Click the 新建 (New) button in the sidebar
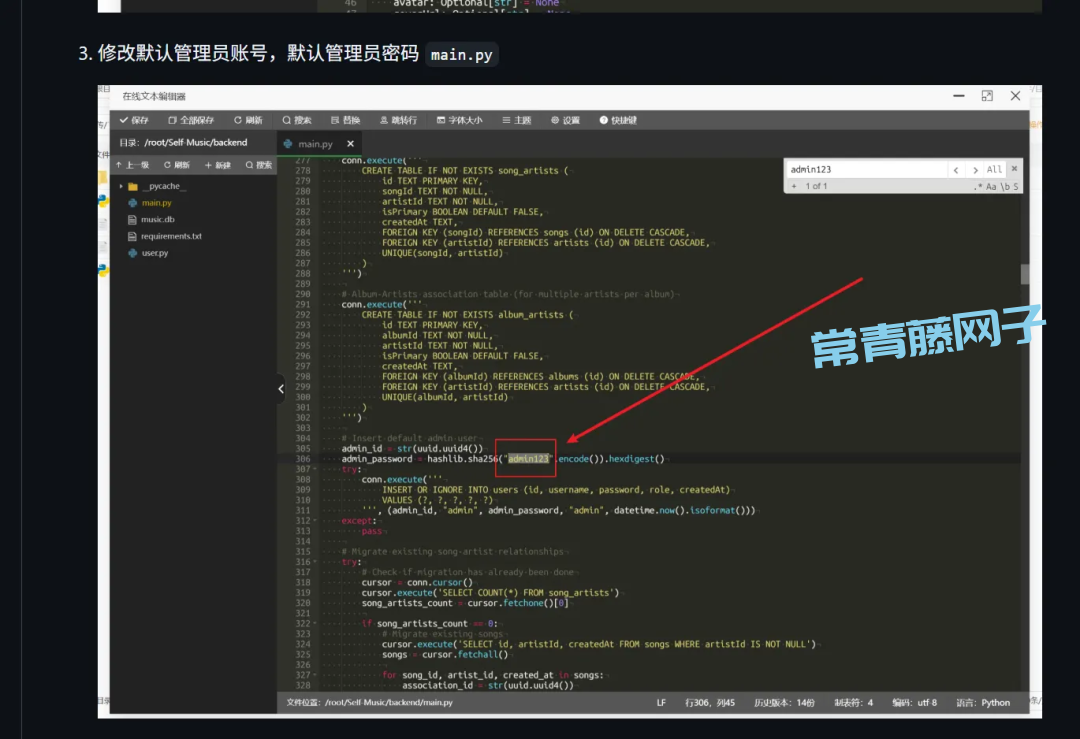Screen dimensions: 1080x739 coord(217,165)
